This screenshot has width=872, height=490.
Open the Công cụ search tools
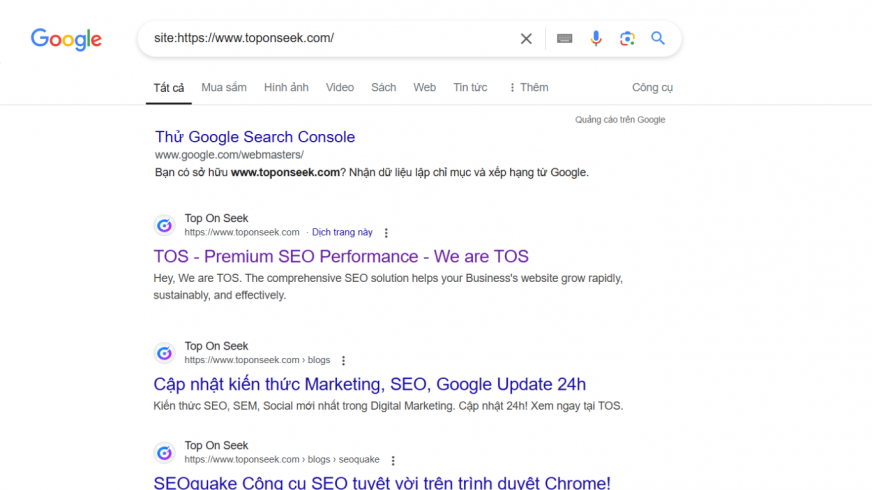(652, 88)
